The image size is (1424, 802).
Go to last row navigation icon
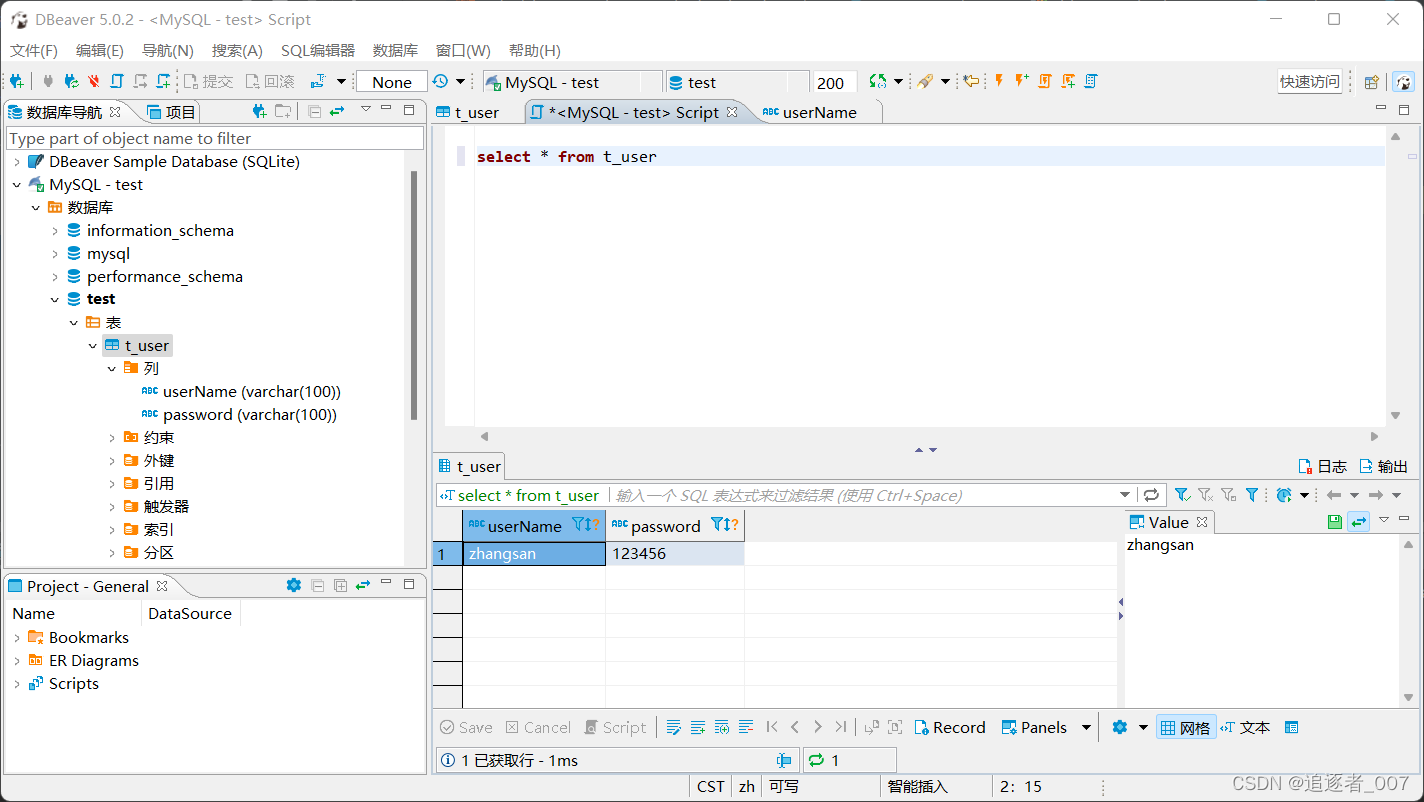click(841, 727)
